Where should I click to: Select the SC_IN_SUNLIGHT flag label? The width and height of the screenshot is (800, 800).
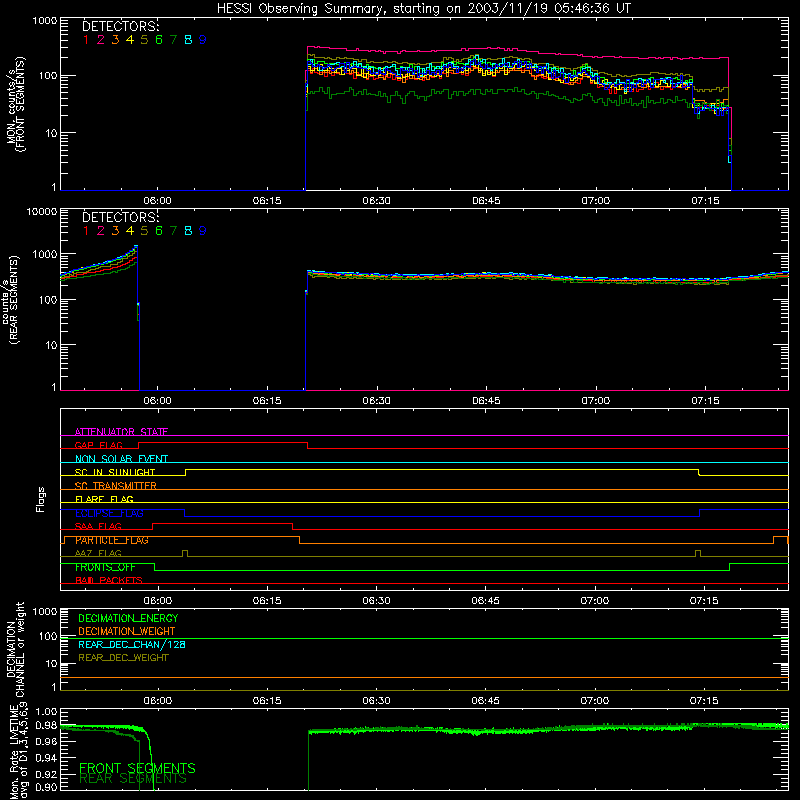click(115, 472)
